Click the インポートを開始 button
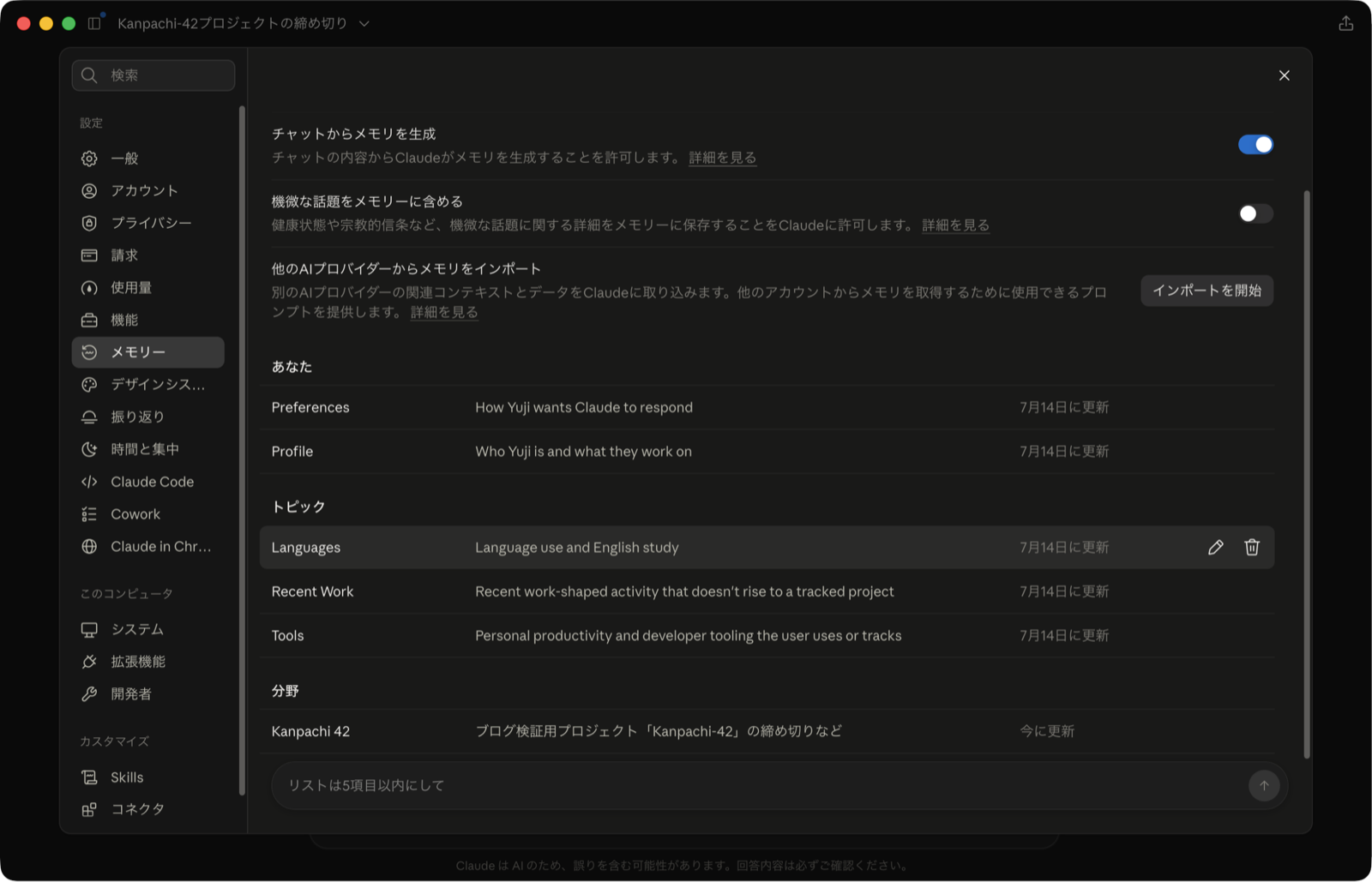 tap(1207, 291)
